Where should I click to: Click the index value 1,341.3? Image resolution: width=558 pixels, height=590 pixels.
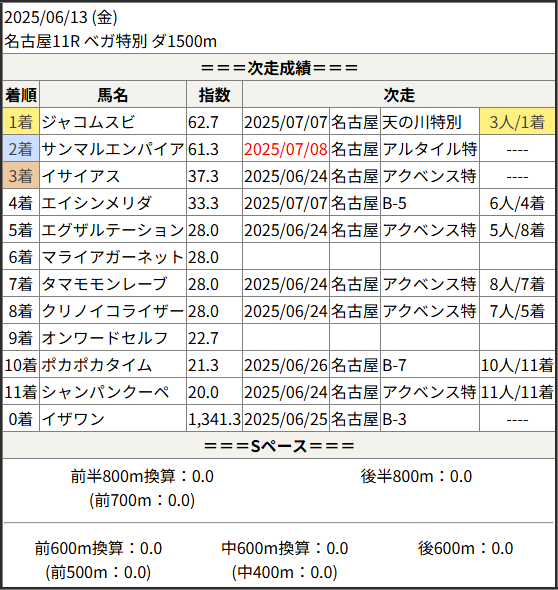pyautogui.click(x=214, y=419)
